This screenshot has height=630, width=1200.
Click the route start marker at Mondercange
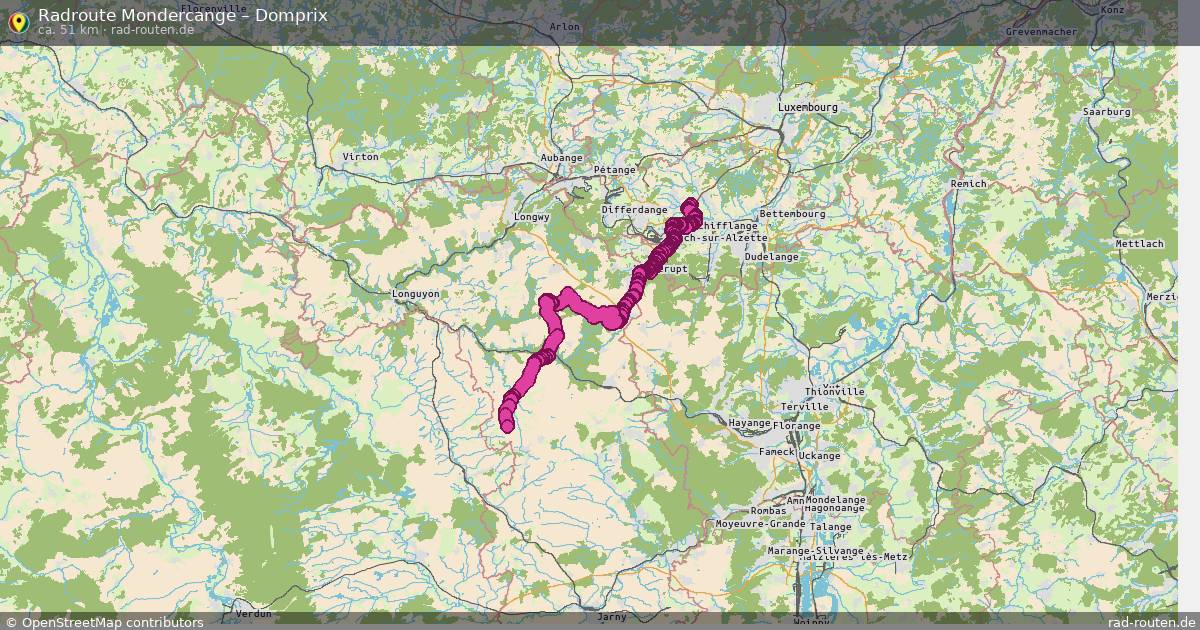(689, 205)
